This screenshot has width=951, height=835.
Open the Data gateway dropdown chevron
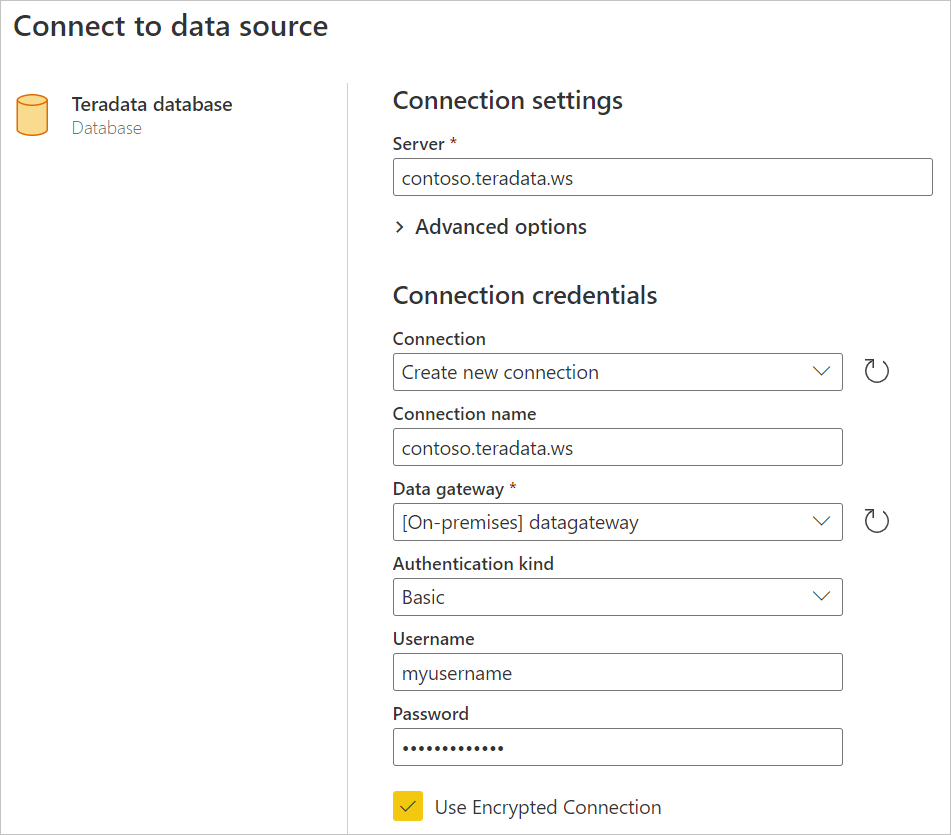point(821,521)
